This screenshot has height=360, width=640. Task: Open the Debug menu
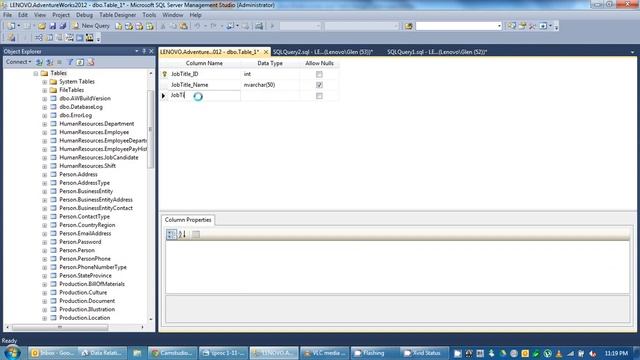pyautogui.click(x=84, y=15)
